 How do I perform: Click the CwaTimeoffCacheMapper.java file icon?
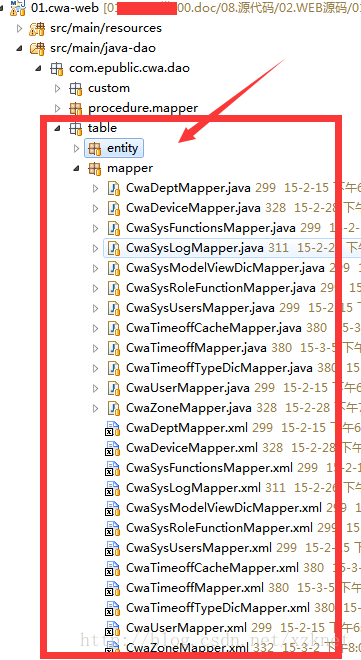coord(114,328)
